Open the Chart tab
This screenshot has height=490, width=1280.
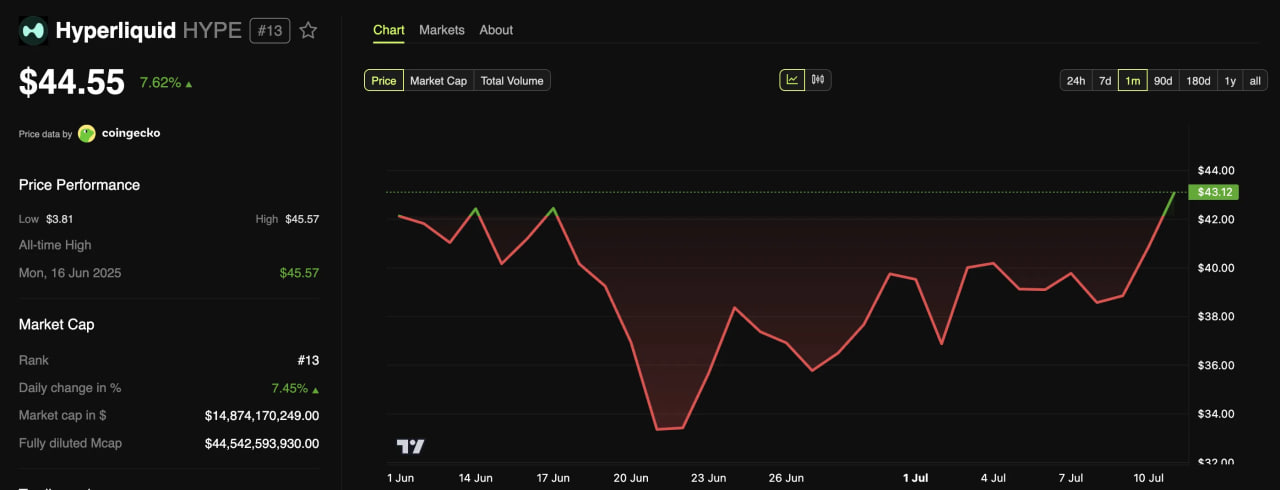389,30
